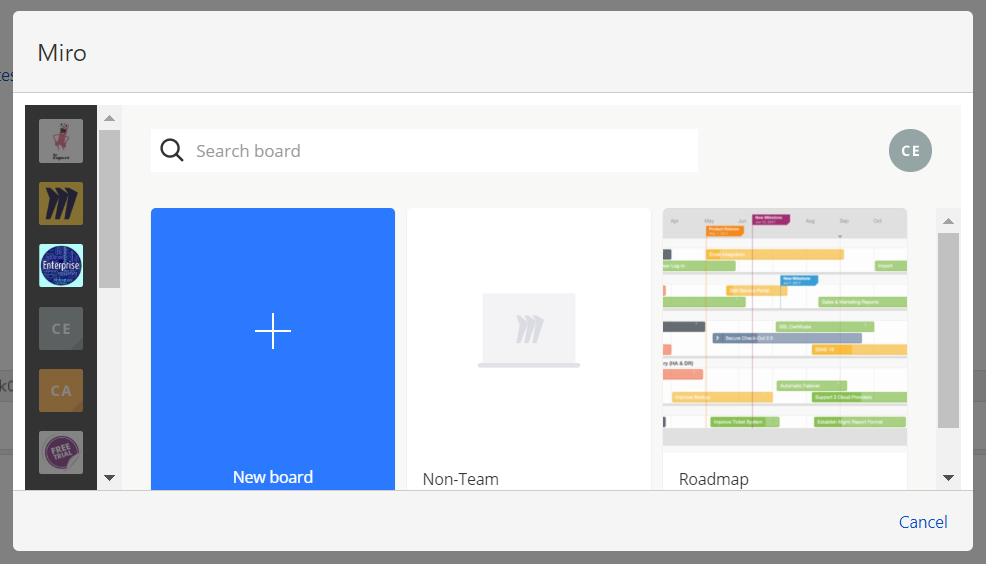Click the board list scroll down arrow

pyautogui.click(x=948, y=478)
